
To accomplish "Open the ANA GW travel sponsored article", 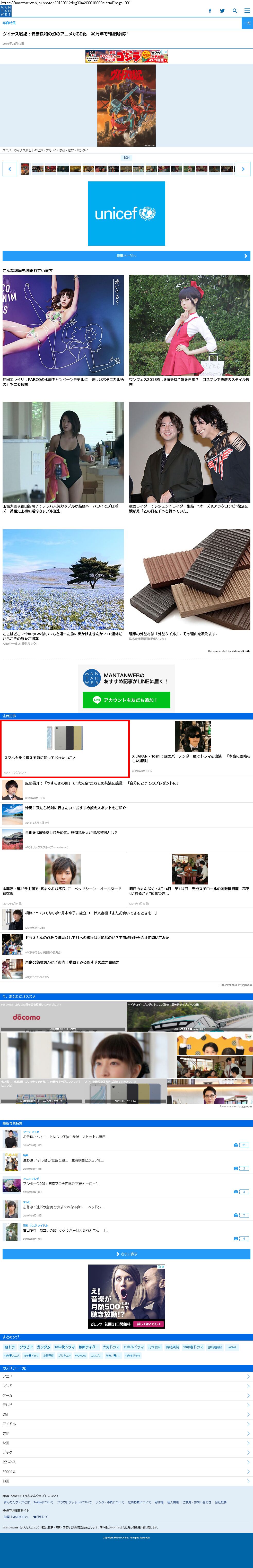I will click(63, 587).
